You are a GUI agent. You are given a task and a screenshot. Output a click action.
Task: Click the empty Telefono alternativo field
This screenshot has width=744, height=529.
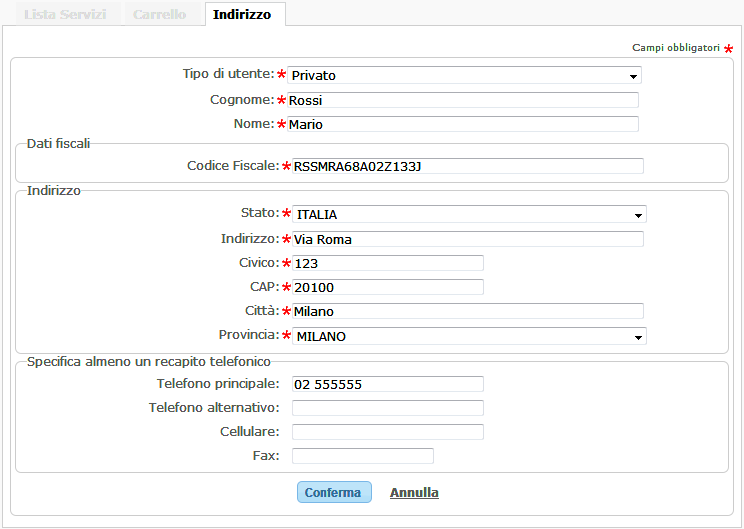pos(388,408)
